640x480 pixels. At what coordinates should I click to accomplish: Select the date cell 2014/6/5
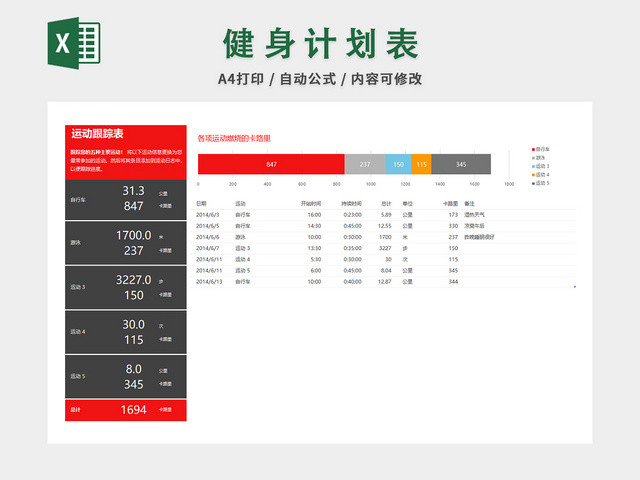(207, 226)
